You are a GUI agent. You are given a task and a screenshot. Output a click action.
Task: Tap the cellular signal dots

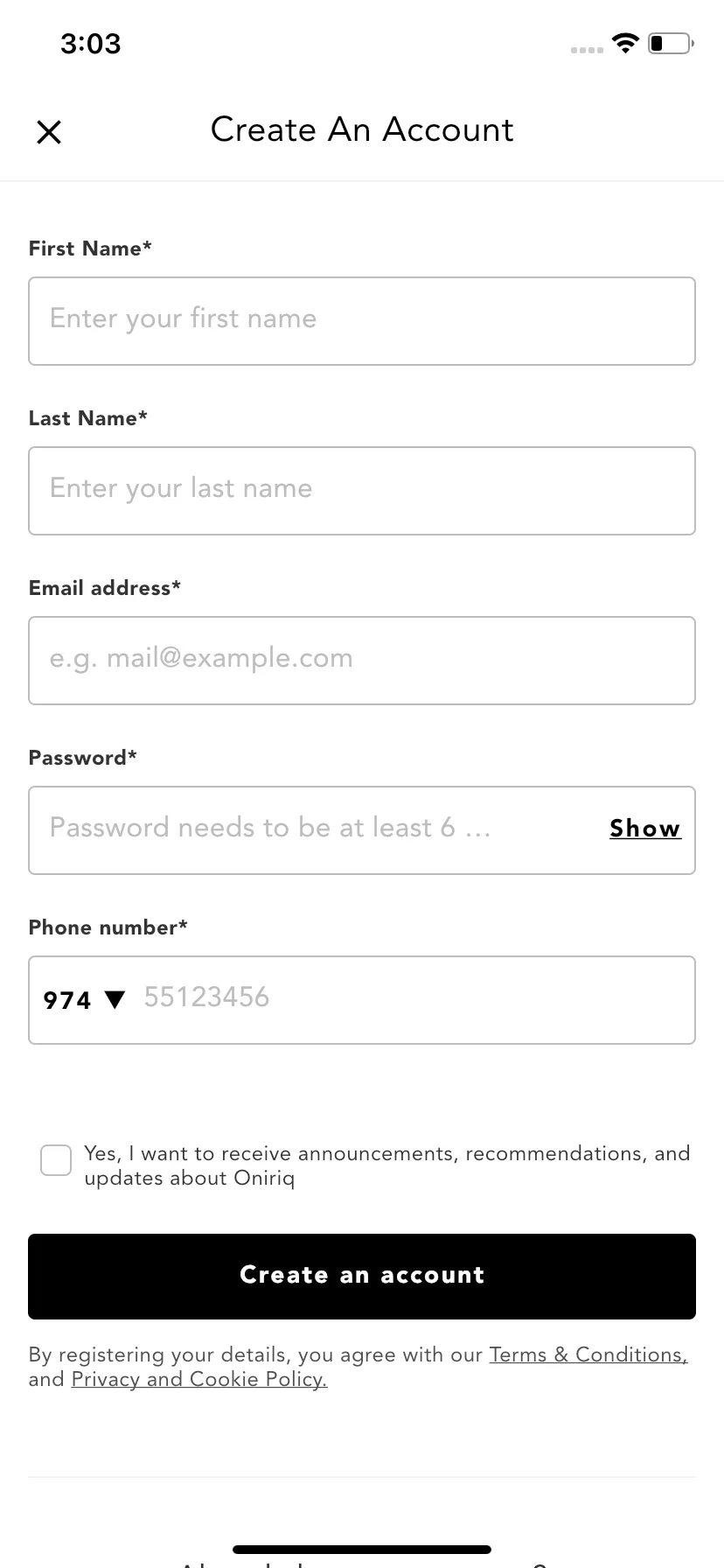coord(587,50)
